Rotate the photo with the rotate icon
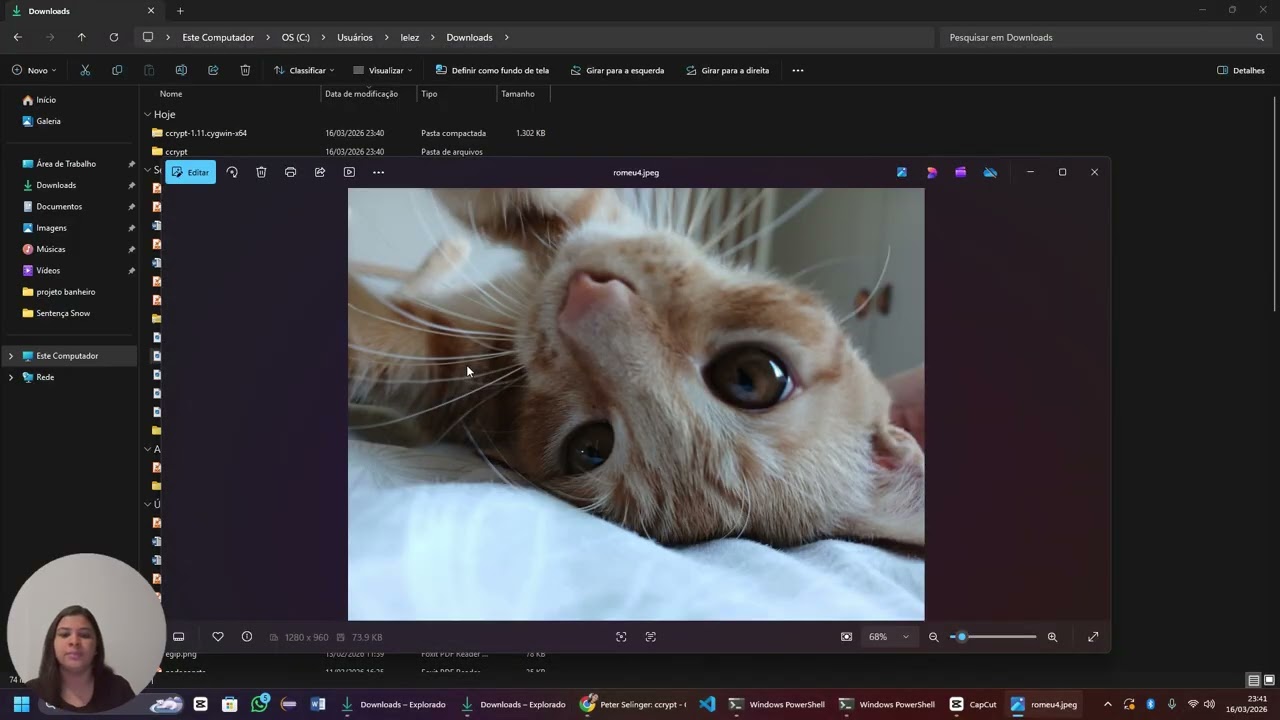 point(232,172)
